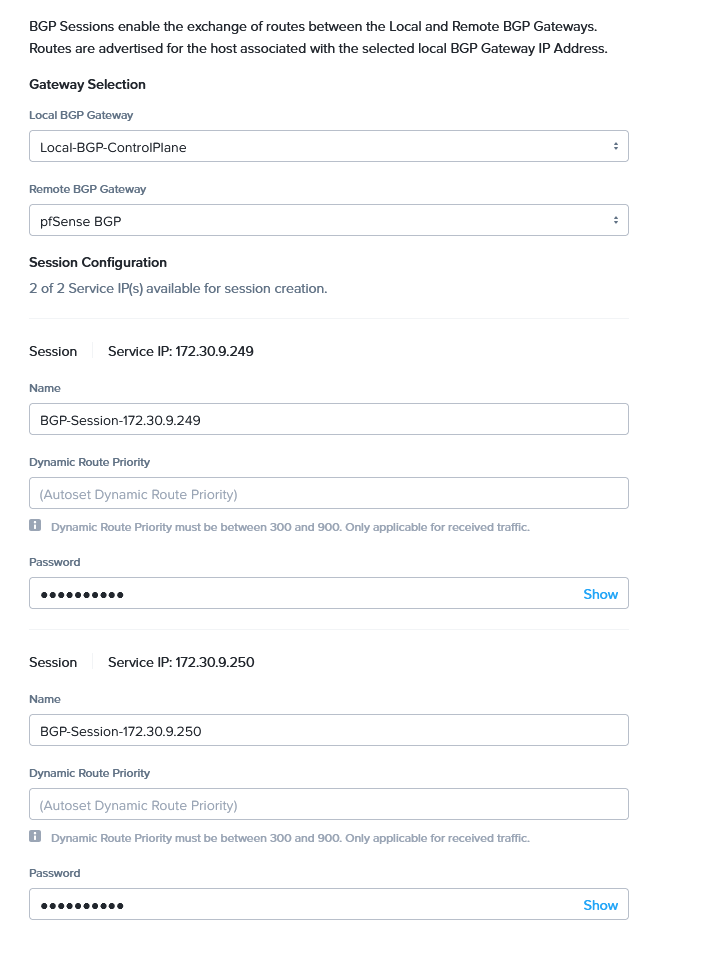Click the BGP-Session-172.30.9.249 name field
701x977 pixels.
point(328,420)
